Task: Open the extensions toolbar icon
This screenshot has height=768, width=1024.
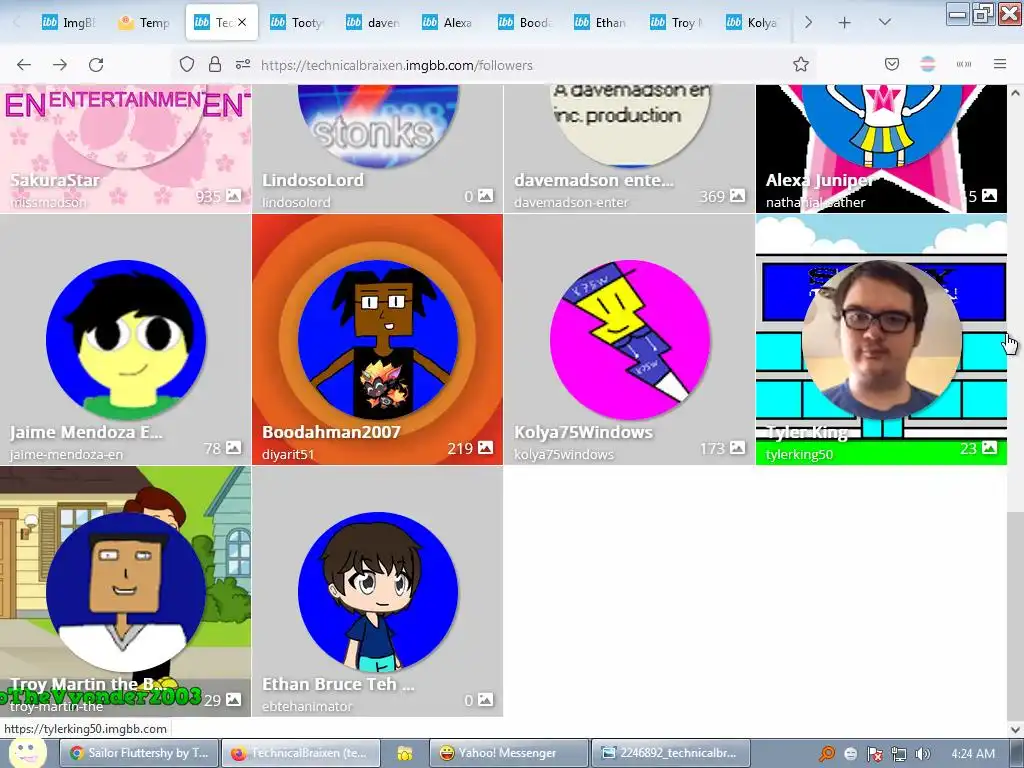Action: click(x=964, y=64)
